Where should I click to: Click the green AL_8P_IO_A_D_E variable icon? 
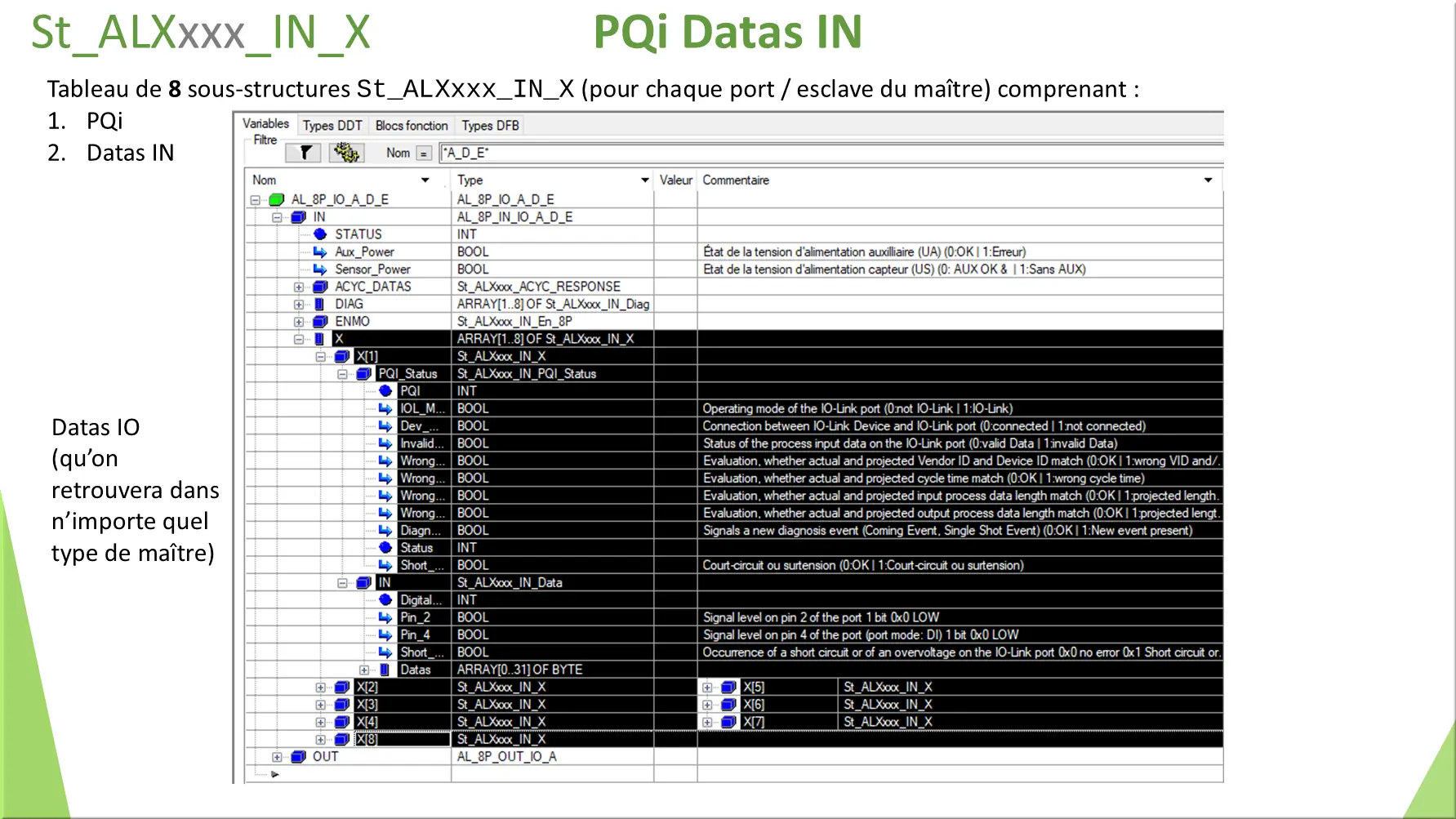277,199
